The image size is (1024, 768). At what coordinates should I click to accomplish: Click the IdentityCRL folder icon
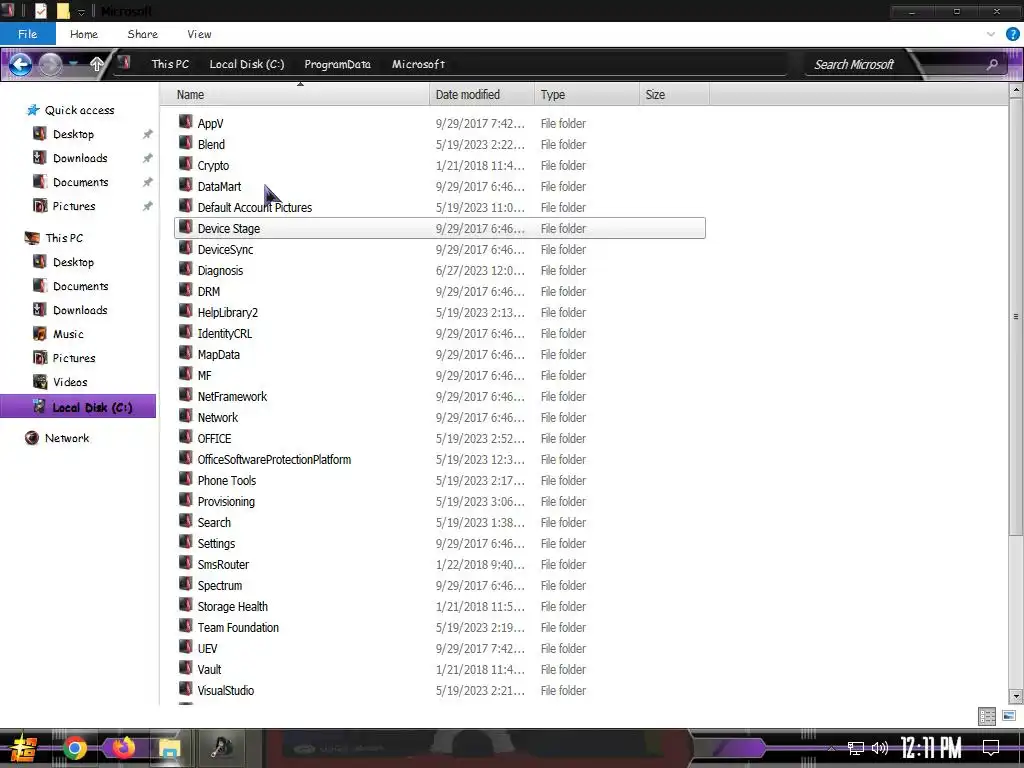pos(185,332)
